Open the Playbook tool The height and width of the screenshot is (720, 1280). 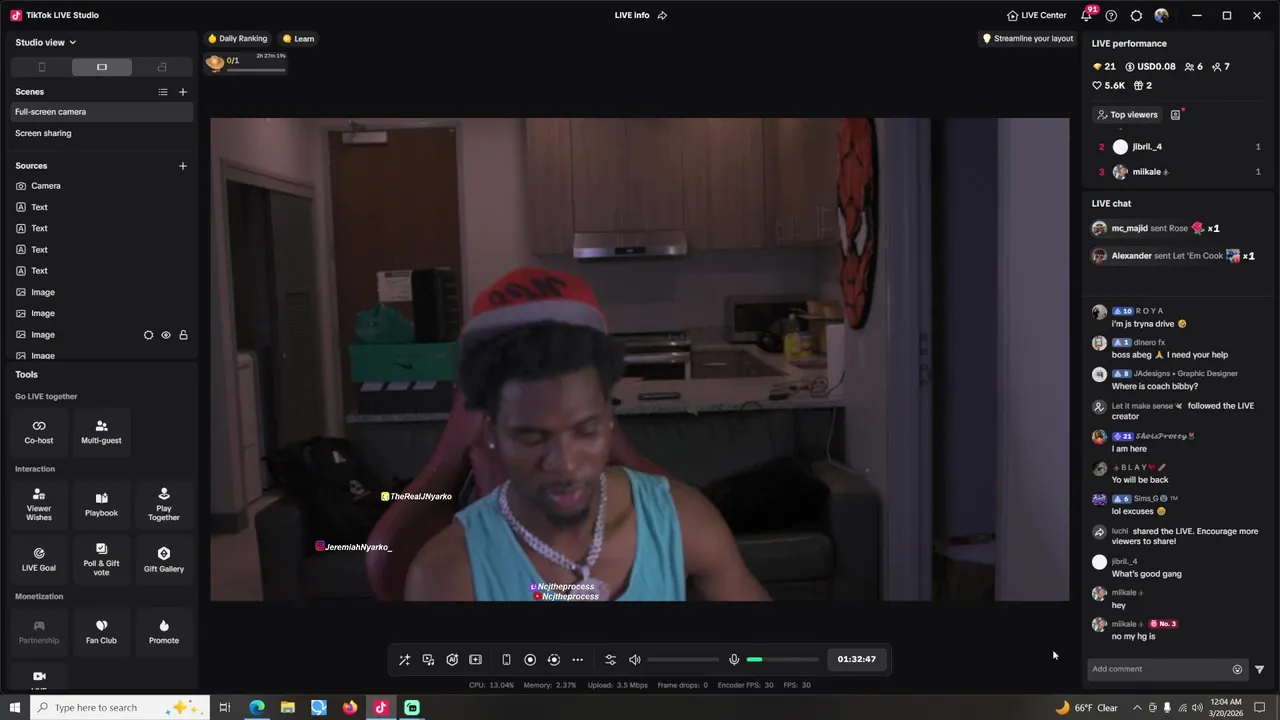coord(101,505)
